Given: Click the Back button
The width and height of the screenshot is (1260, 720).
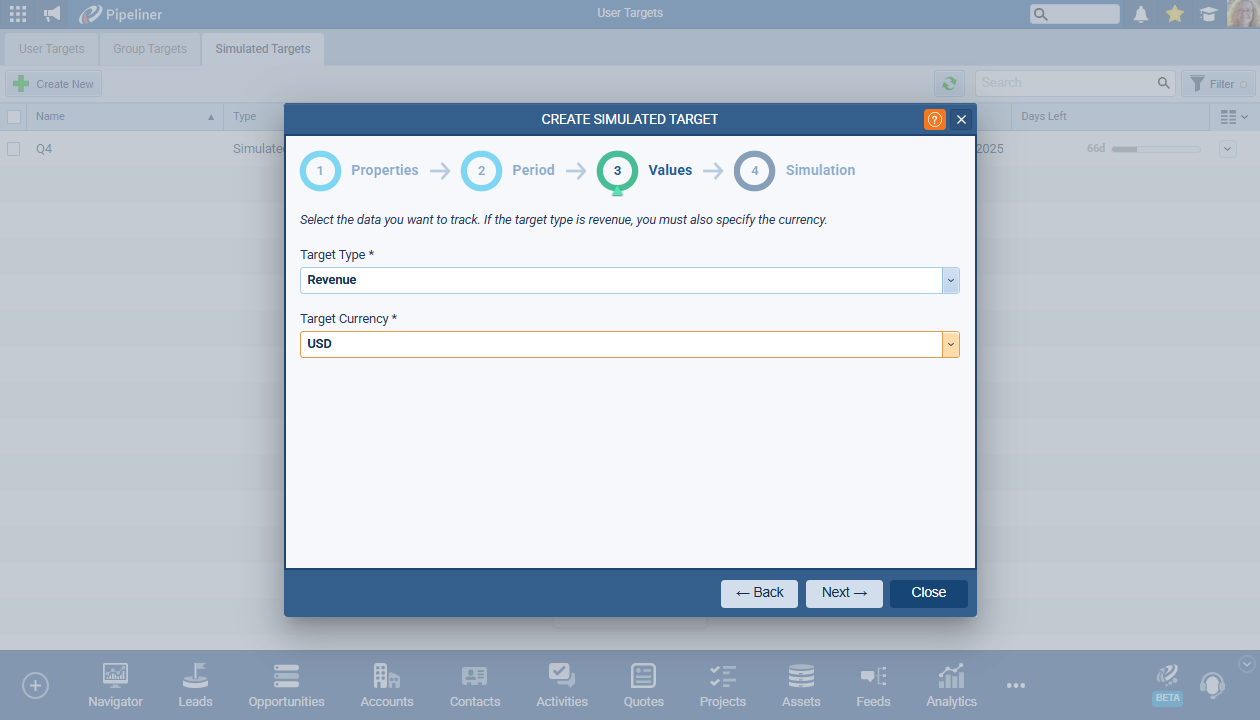Looking at the screenshot, I should tap(759, 593).
